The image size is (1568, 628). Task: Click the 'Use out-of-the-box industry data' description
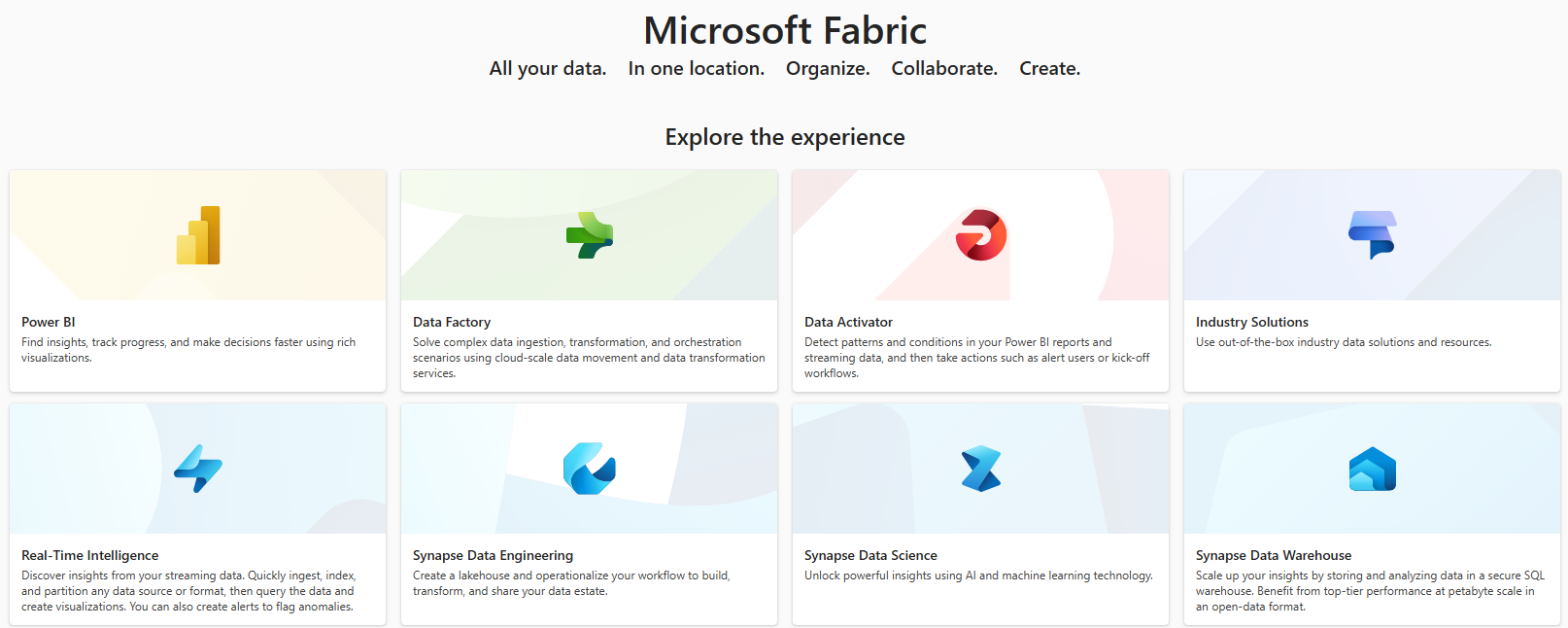(x=1344, y=342)
